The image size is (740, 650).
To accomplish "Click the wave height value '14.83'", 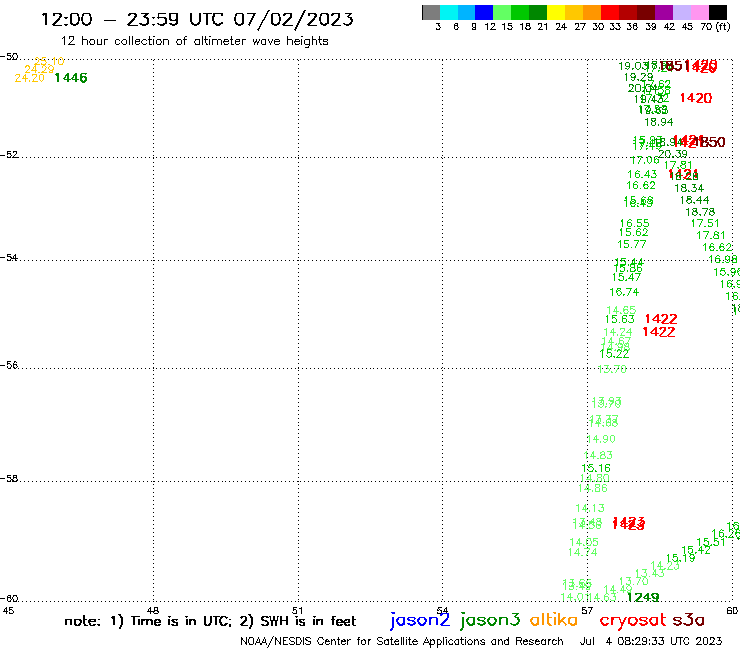I will pos(598,456).
